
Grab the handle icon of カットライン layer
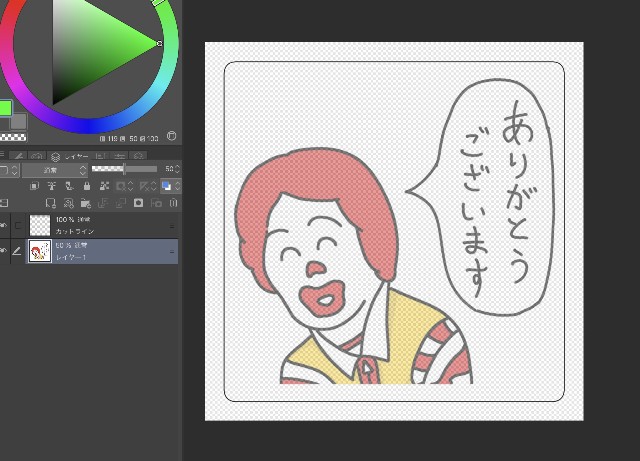click(172, 226)
